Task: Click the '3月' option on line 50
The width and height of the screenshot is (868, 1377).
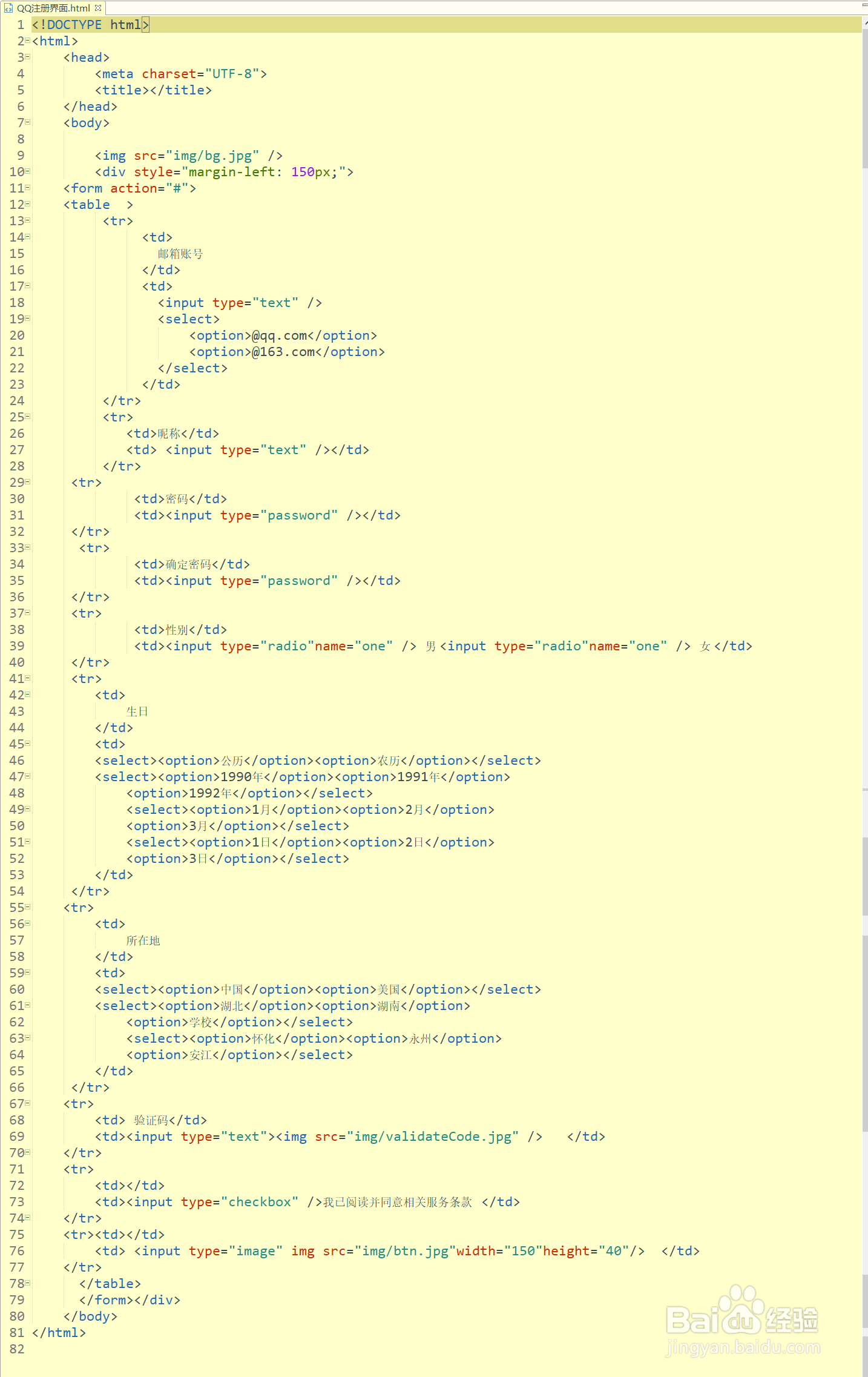Action: point(238,825)
